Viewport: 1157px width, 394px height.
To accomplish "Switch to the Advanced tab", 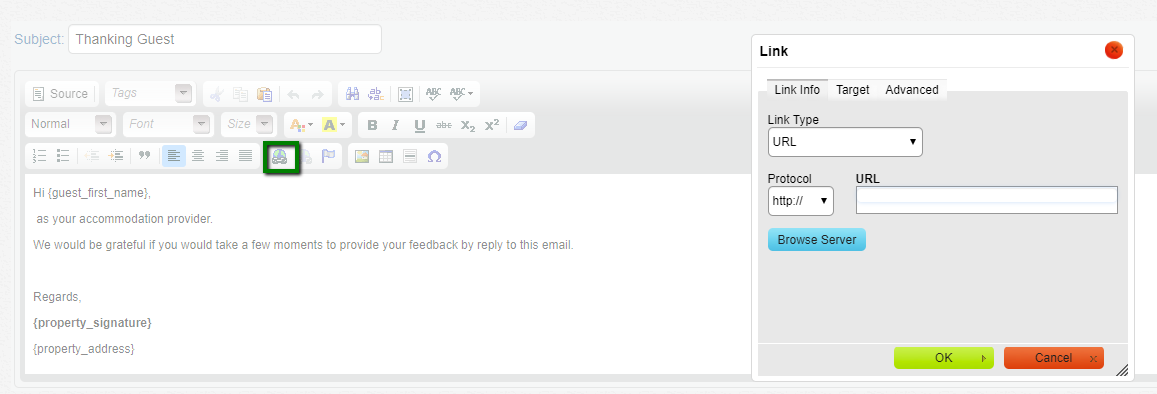I will pos(912,89).
